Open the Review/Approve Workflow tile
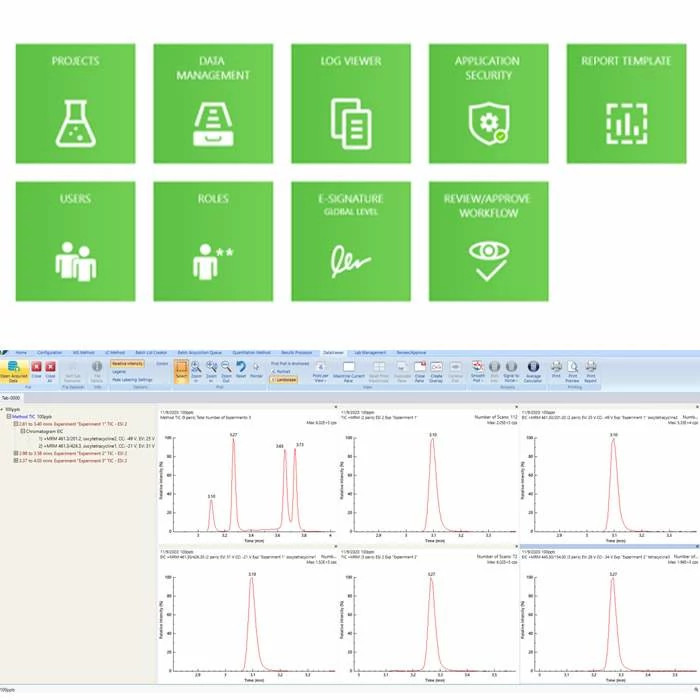This screenshot has height=700, width=700. coord(488,241)
